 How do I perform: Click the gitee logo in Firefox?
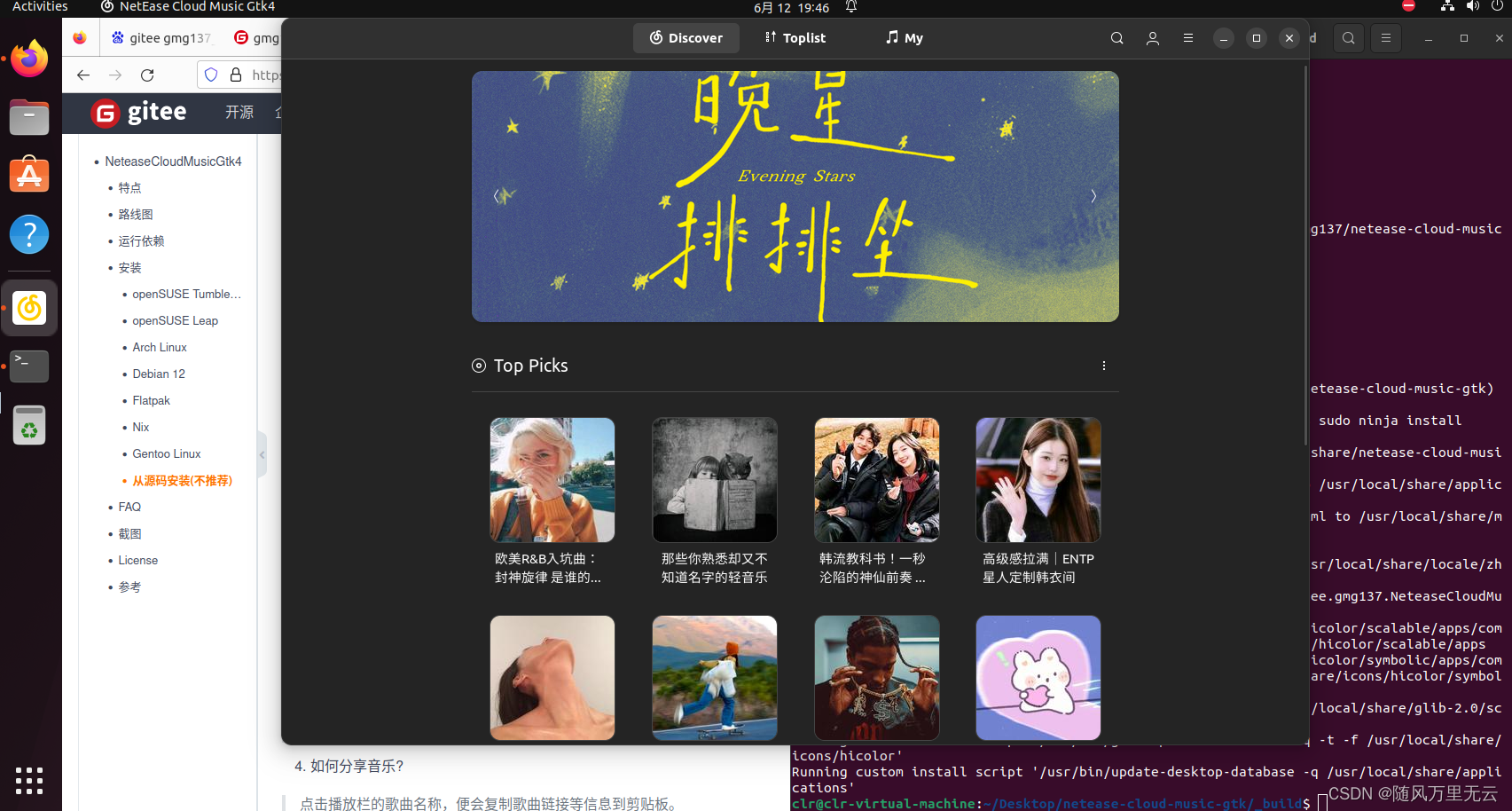(139, 113)
